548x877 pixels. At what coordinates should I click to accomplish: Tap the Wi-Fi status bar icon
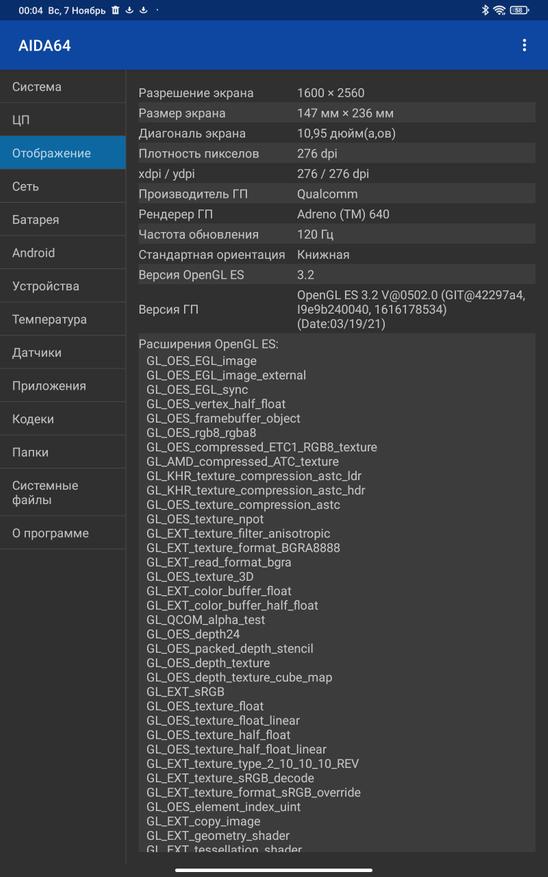coord(499,10)
